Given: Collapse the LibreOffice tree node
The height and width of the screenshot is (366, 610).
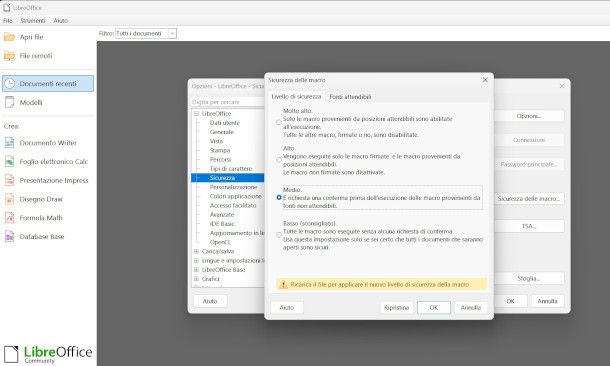Looking at the screenshot, I should tap(196, 114).
